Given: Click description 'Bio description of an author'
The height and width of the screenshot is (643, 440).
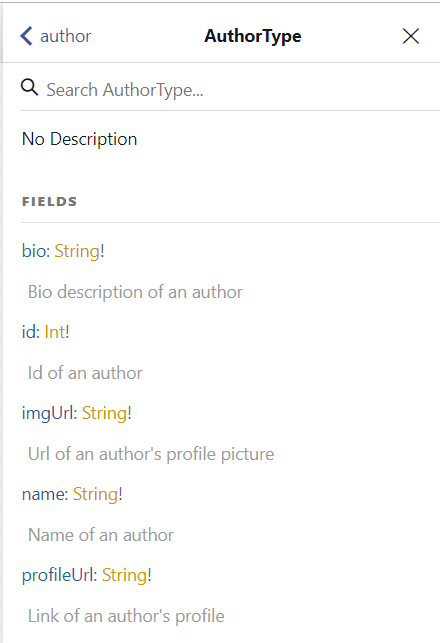Looking at the screenshot, I should (135, 292).
